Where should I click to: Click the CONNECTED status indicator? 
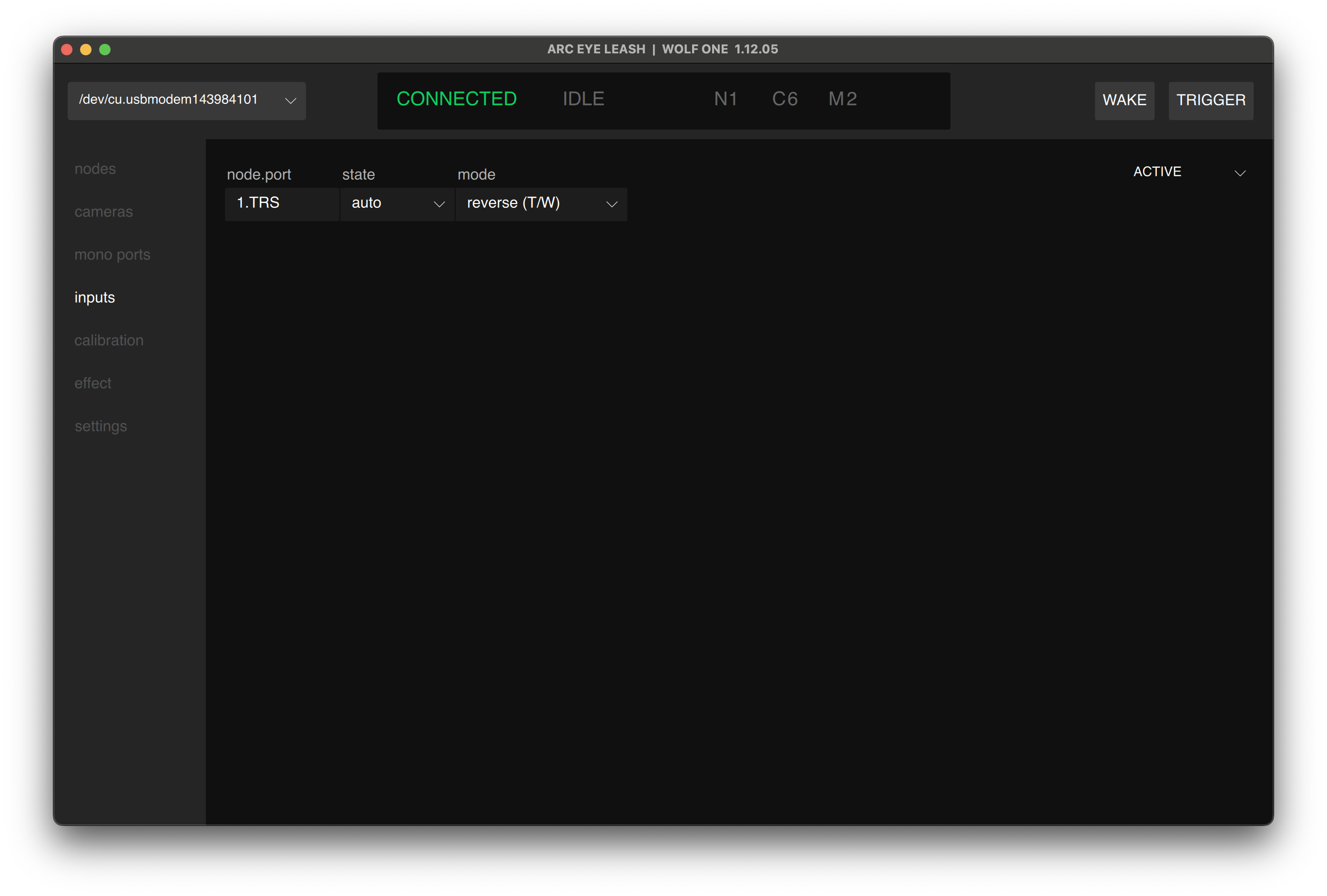coord(456,99)
